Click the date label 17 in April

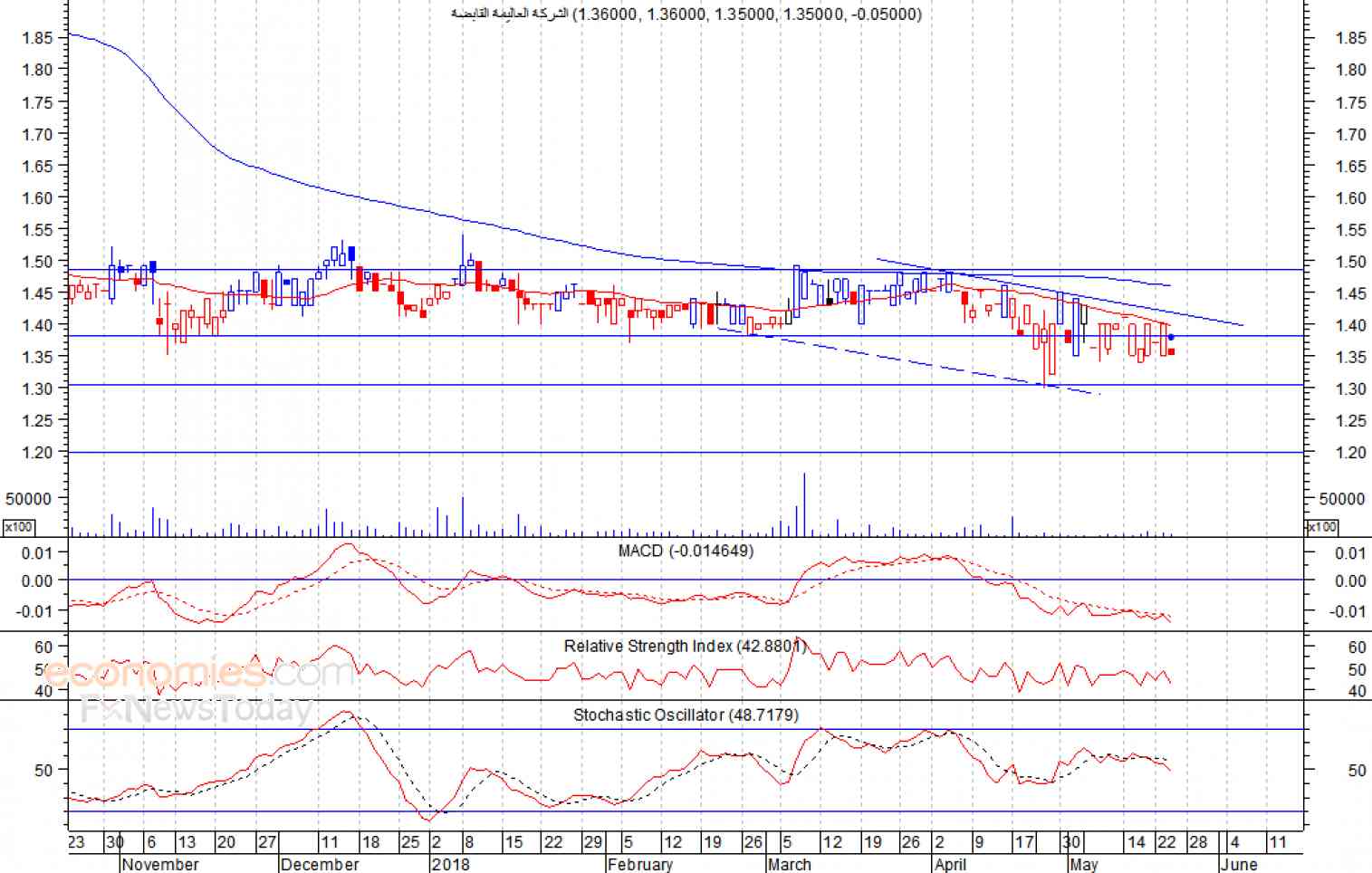tap(1024, 842)
